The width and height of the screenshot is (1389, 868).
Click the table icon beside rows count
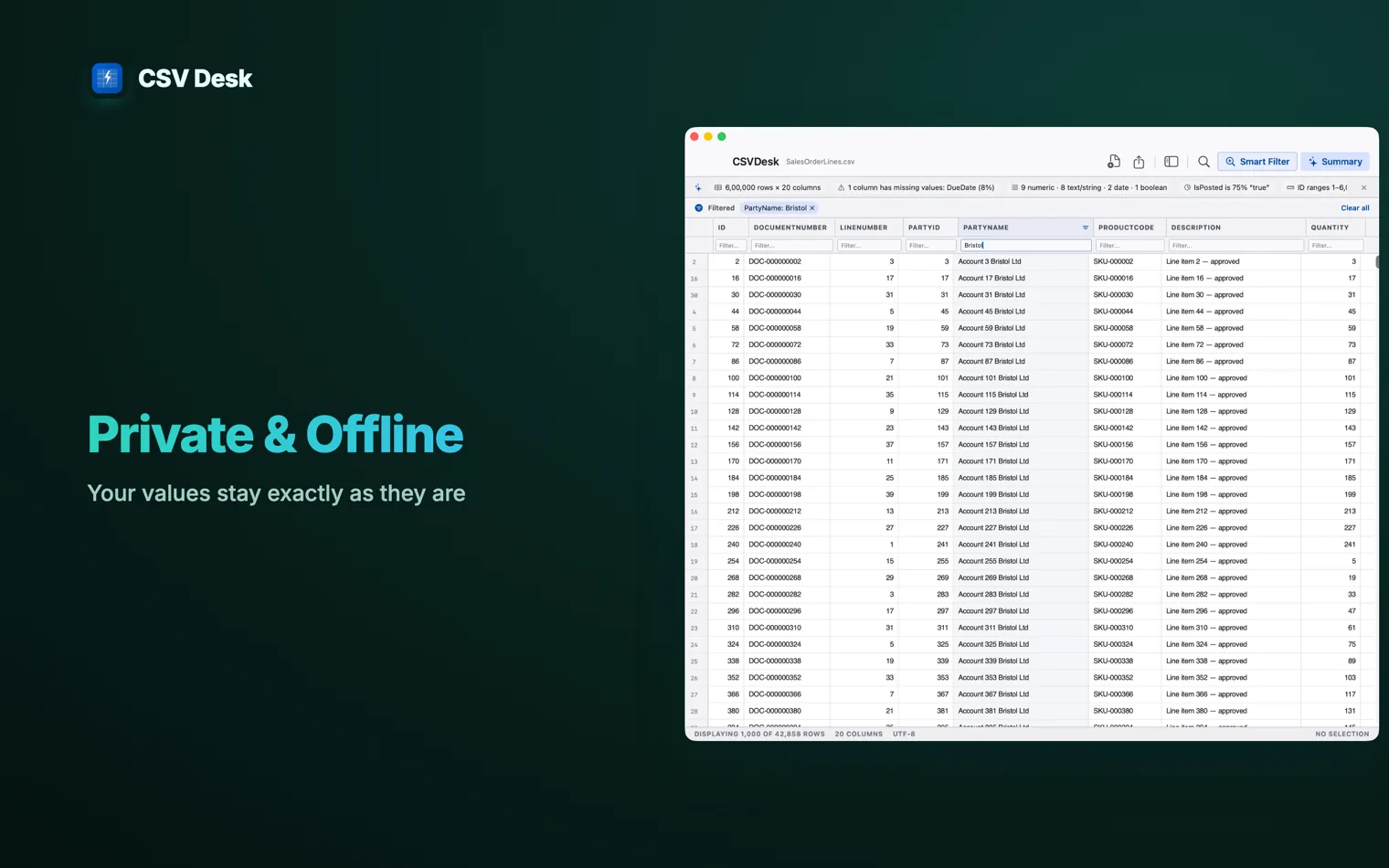click(718, 187)
